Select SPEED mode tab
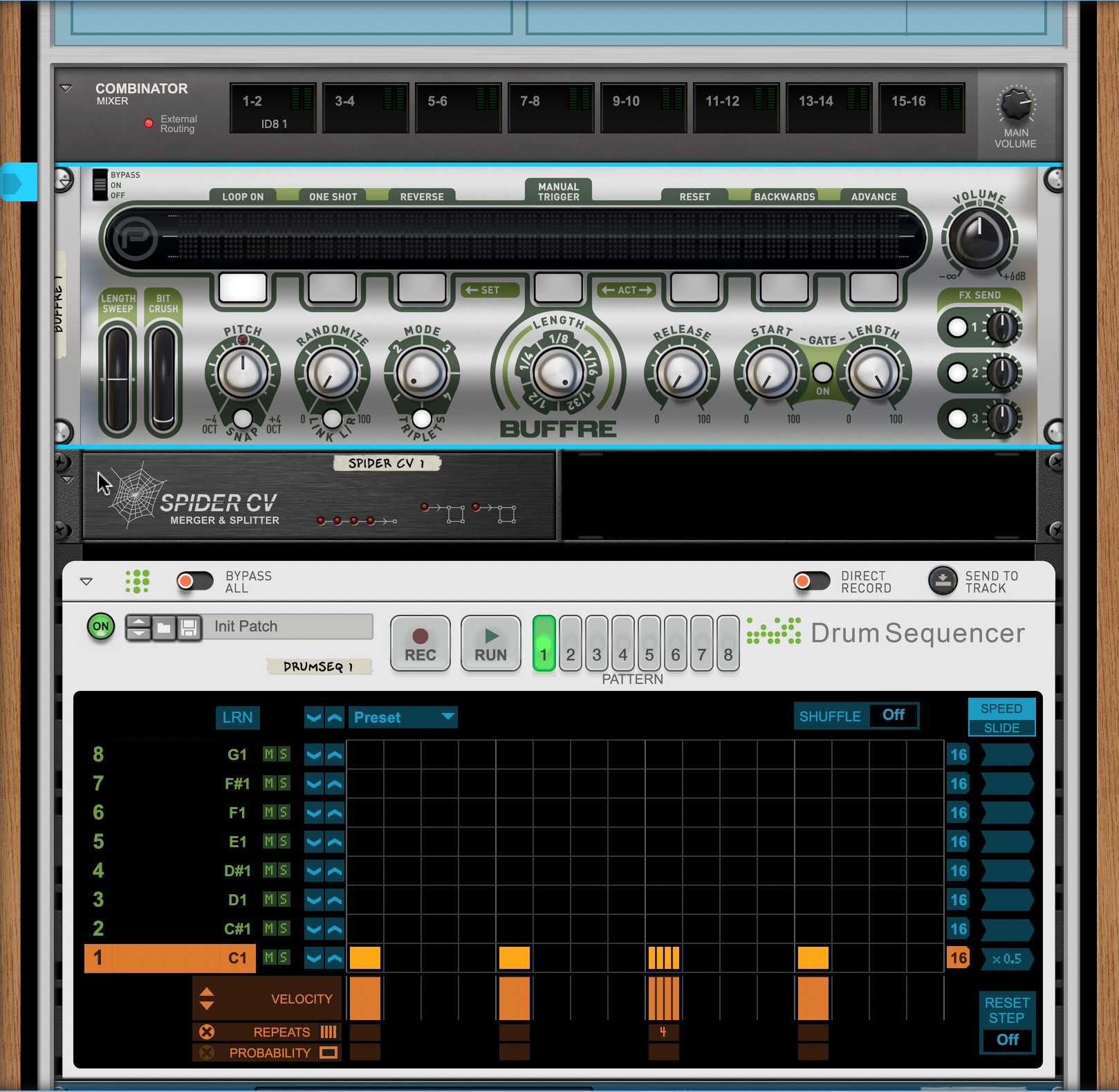 point(1001,708)
